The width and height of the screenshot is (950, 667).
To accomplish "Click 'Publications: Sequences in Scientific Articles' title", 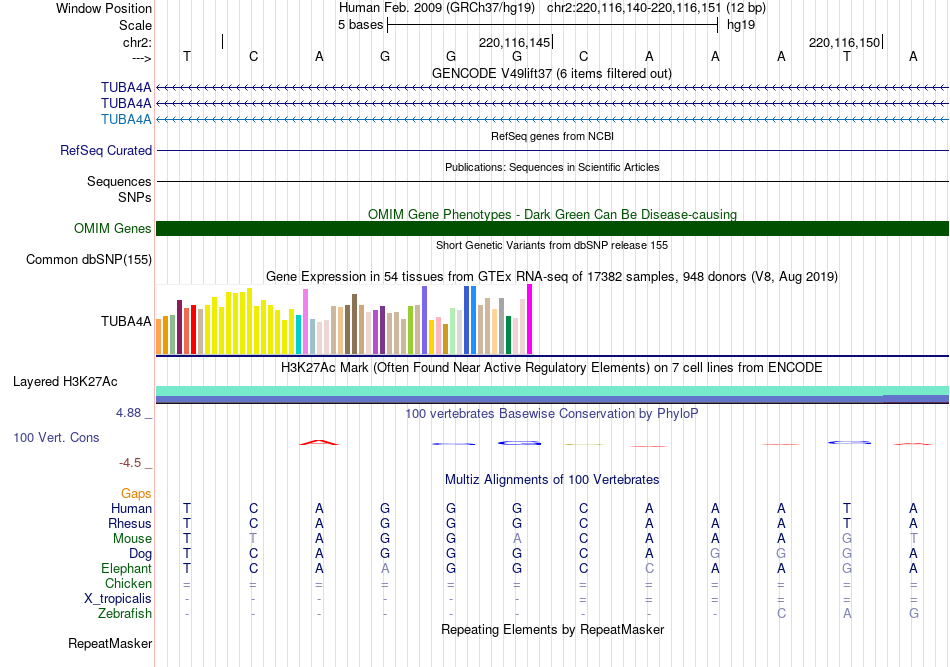I will 552,167.
